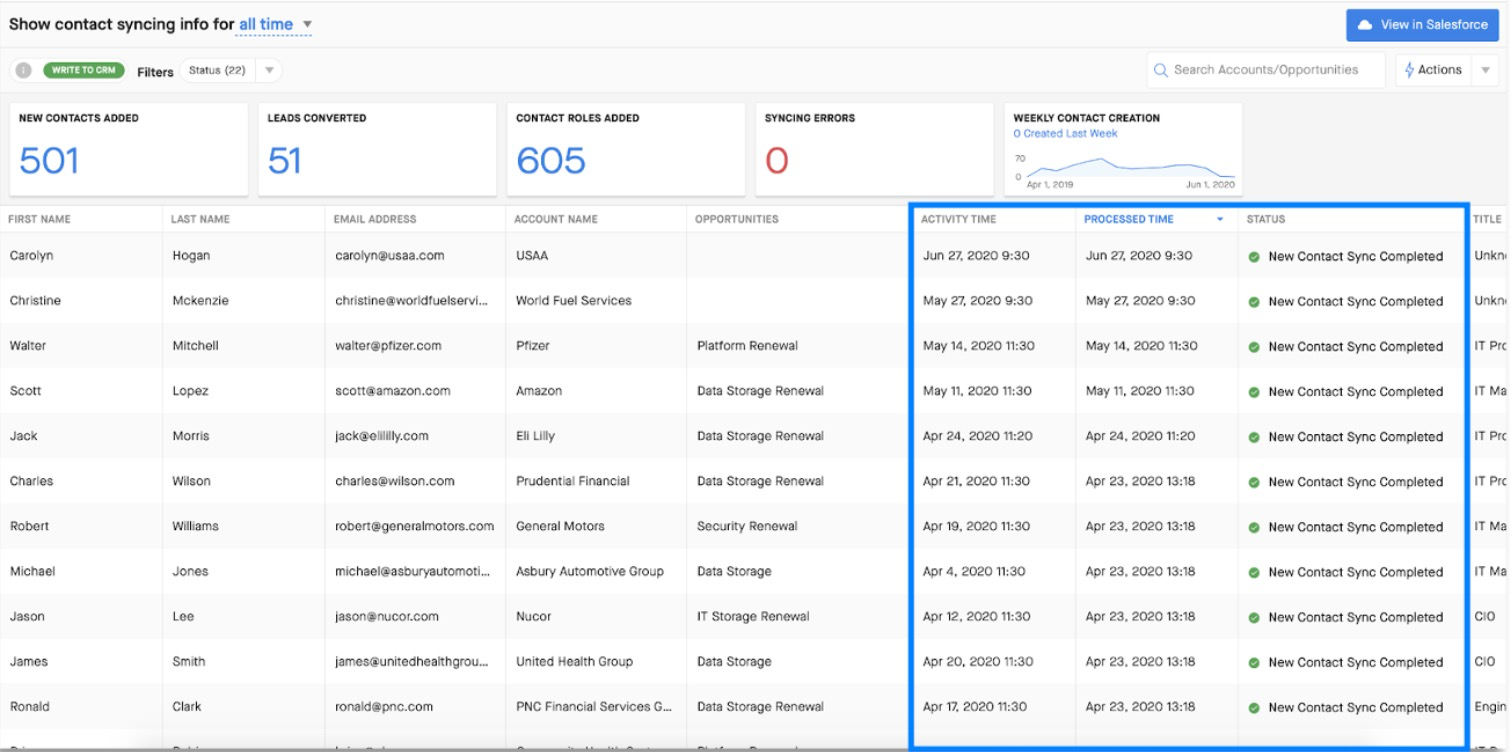Click Pfizer's "Platform Renewal" opportunity
The height and width of the screenshot is (752, 1510).
coord(748,346)
